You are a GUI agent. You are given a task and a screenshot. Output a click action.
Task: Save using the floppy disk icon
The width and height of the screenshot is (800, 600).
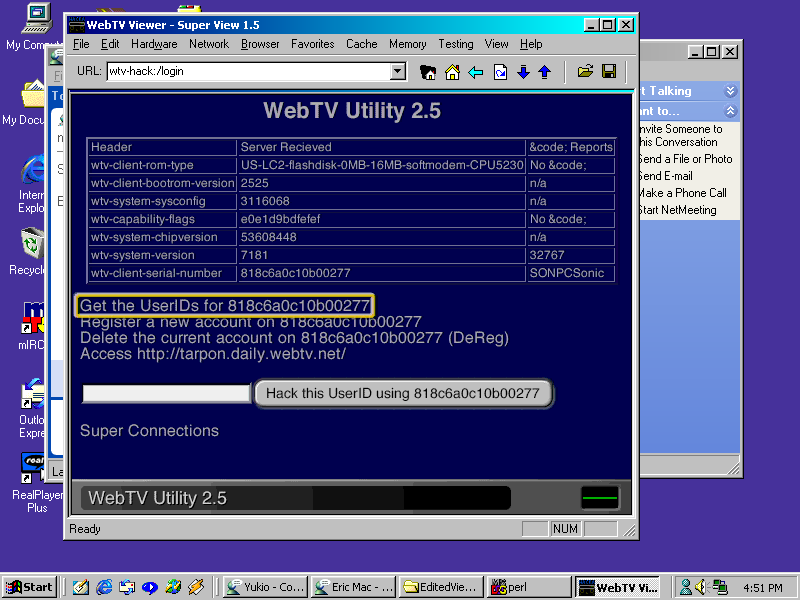click(608, 72)
